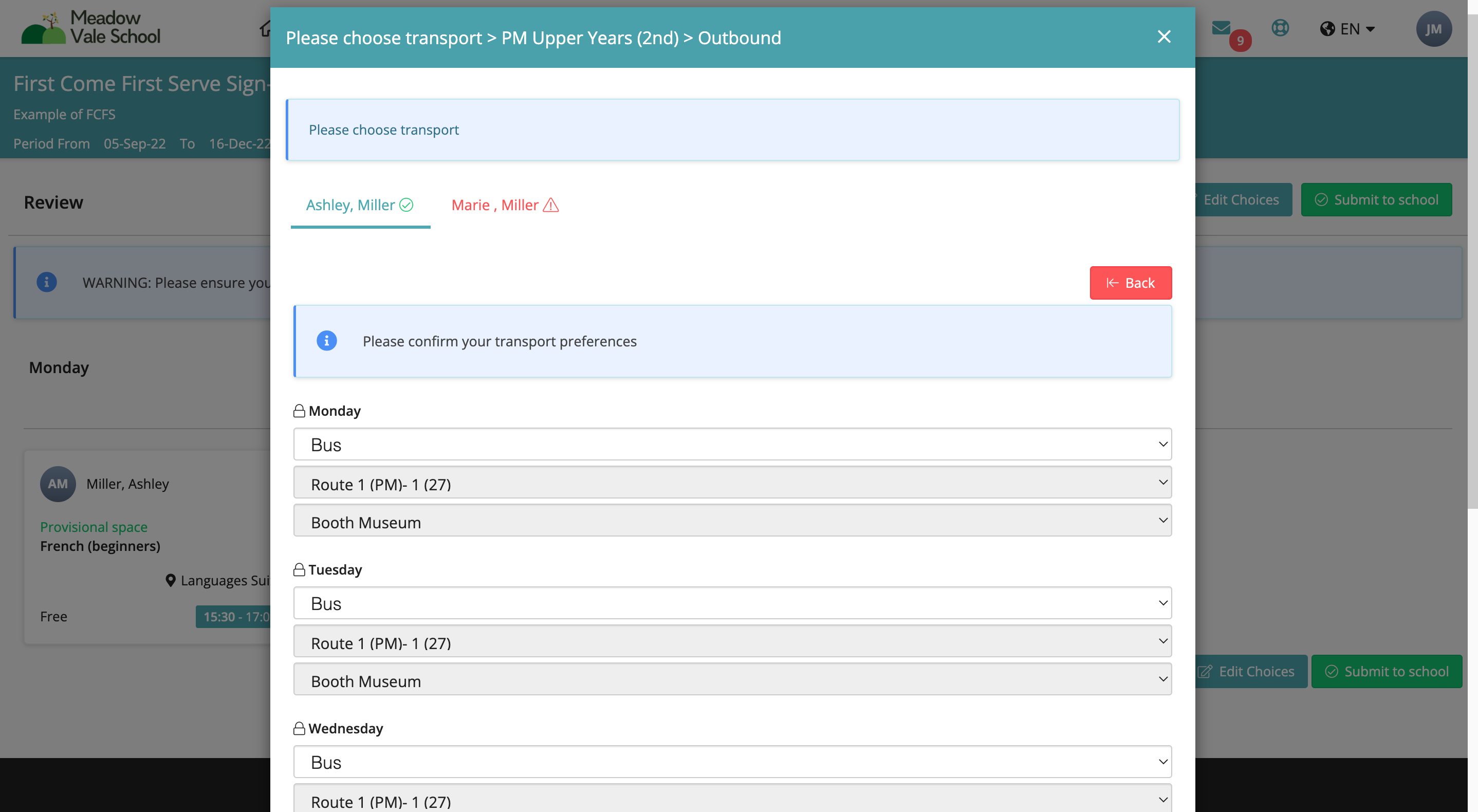Click the bottom Submit to school button
This screenshot has height=812, width=1478.
coord(1386,671)
